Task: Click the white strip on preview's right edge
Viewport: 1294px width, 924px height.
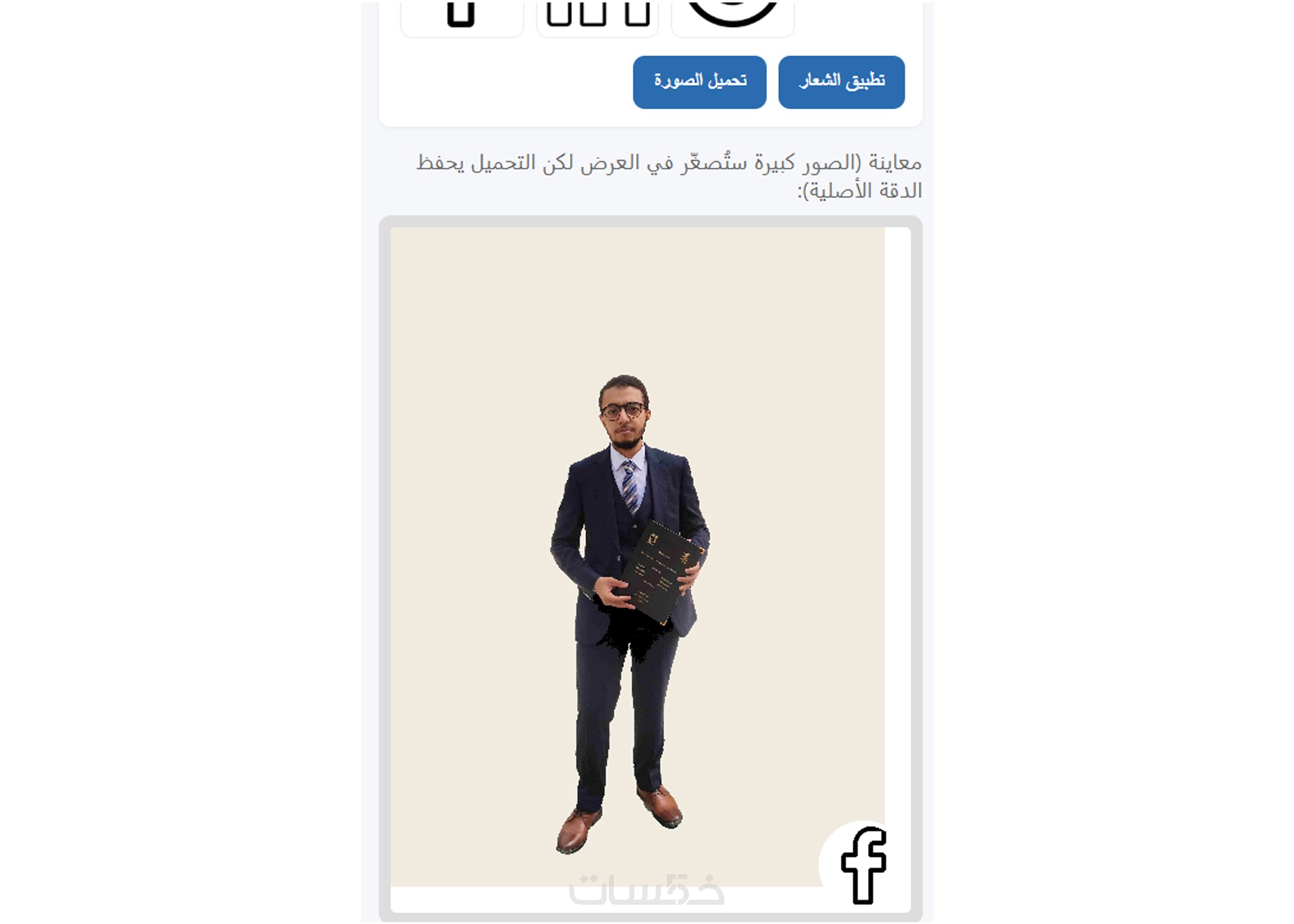Action: click(898, 524)
